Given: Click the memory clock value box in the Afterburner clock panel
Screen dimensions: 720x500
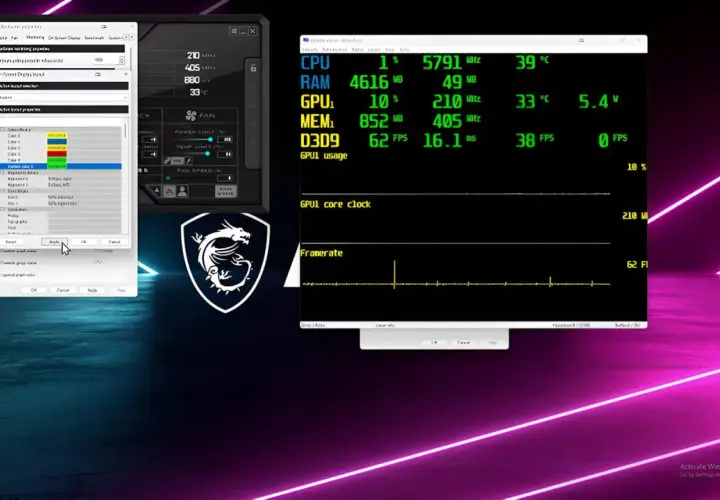Looking at the screenshot, I should [x=149, y=154].
